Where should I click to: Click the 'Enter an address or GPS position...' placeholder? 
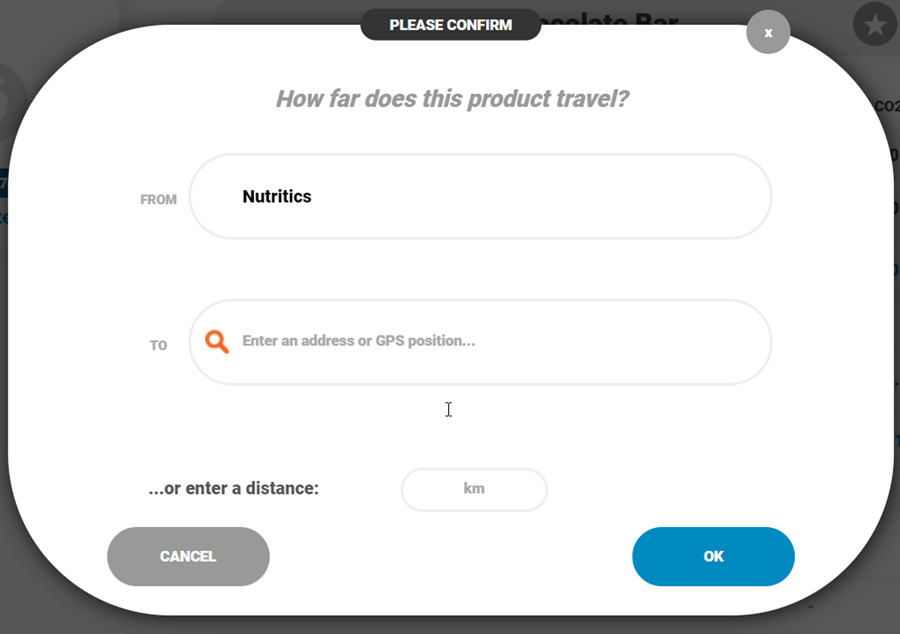click(x=359, y=341)
